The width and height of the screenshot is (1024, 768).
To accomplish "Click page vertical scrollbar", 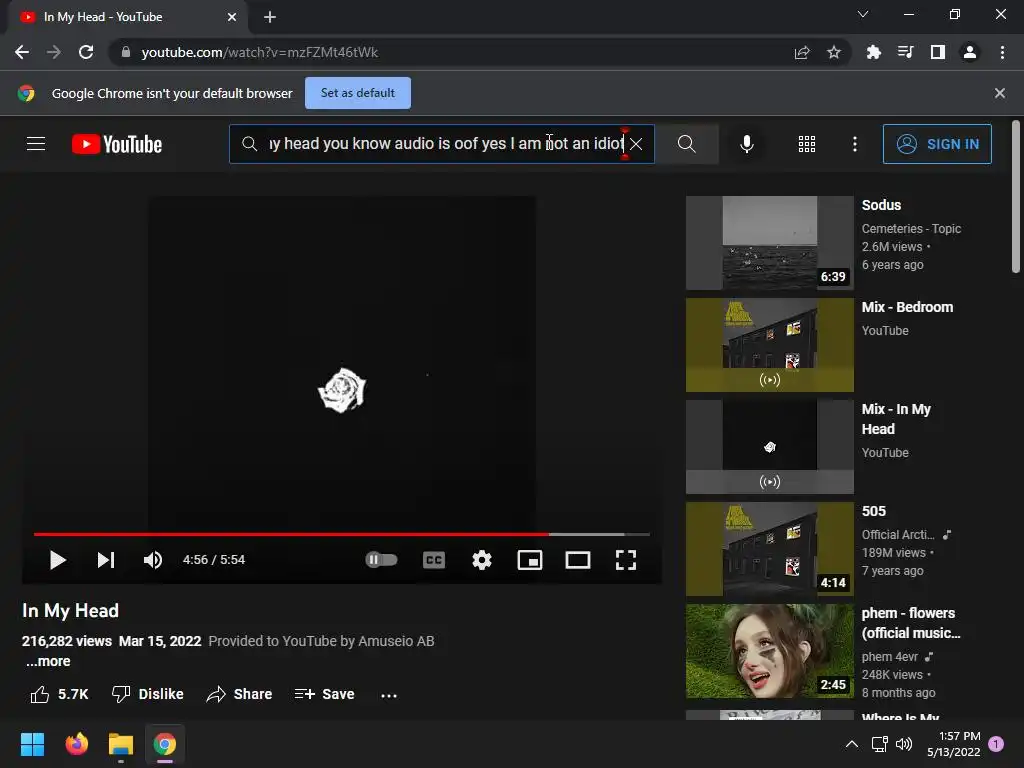I will (x=1016, y=196).
